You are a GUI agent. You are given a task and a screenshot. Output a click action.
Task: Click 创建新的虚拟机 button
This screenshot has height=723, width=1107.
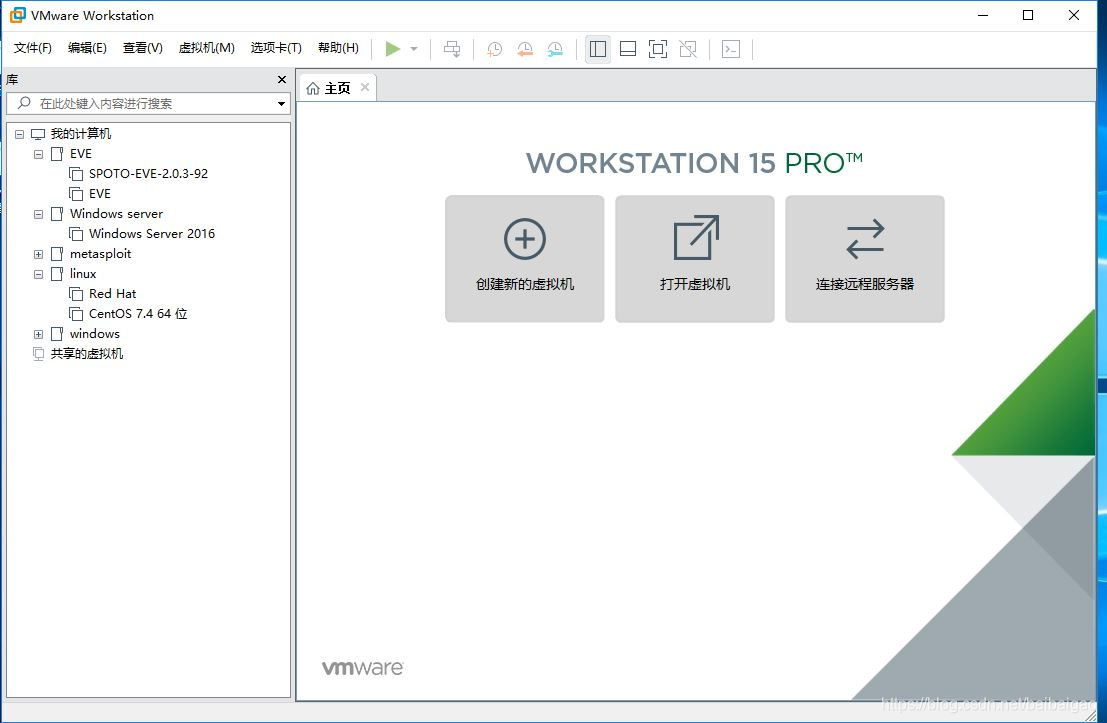click(525, 258)
